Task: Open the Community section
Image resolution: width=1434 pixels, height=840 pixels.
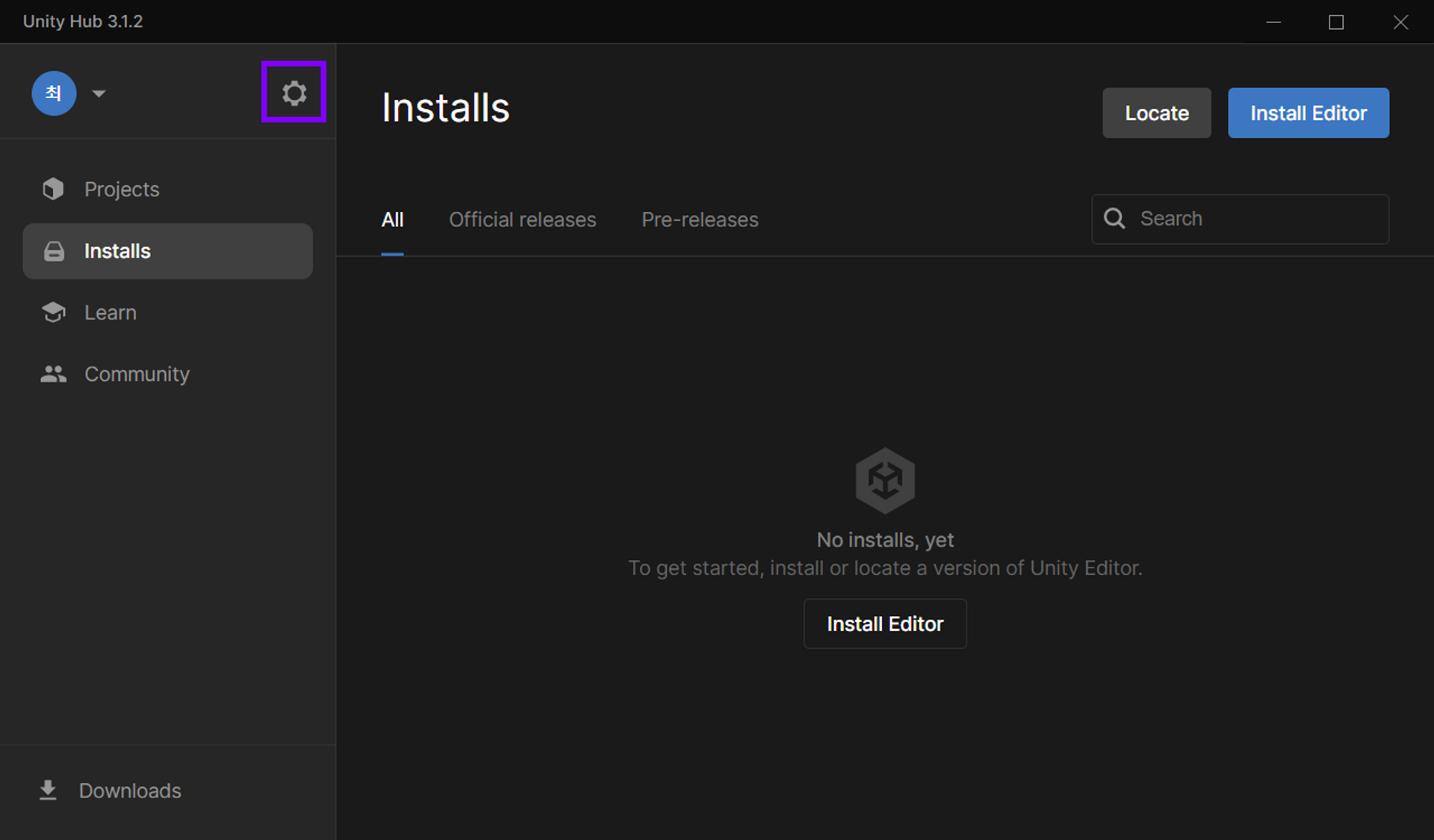Action: coord(168,373)
